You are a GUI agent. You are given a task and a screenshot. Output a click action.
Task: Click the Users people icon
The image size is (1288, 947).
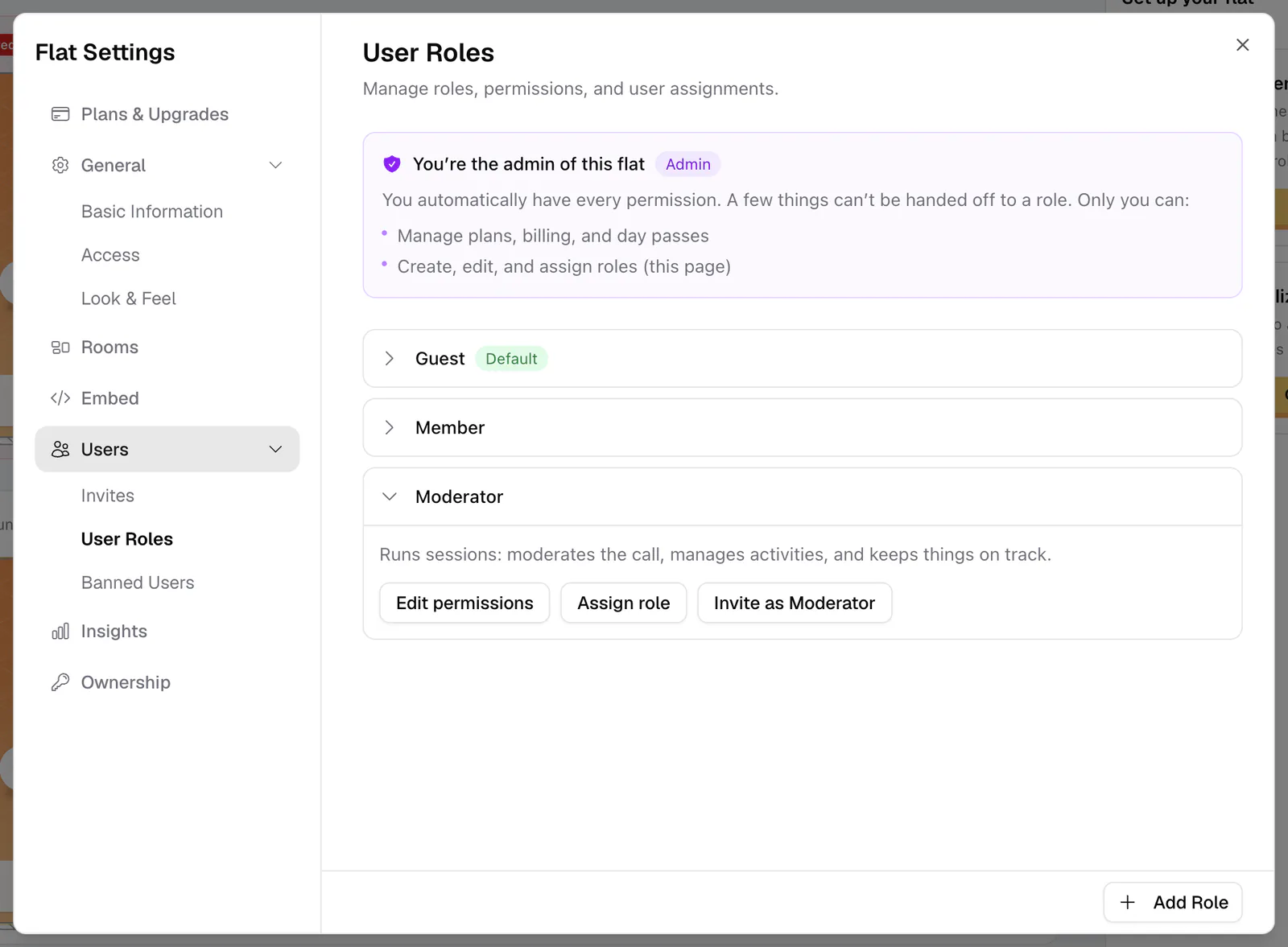tap(60, 449)
